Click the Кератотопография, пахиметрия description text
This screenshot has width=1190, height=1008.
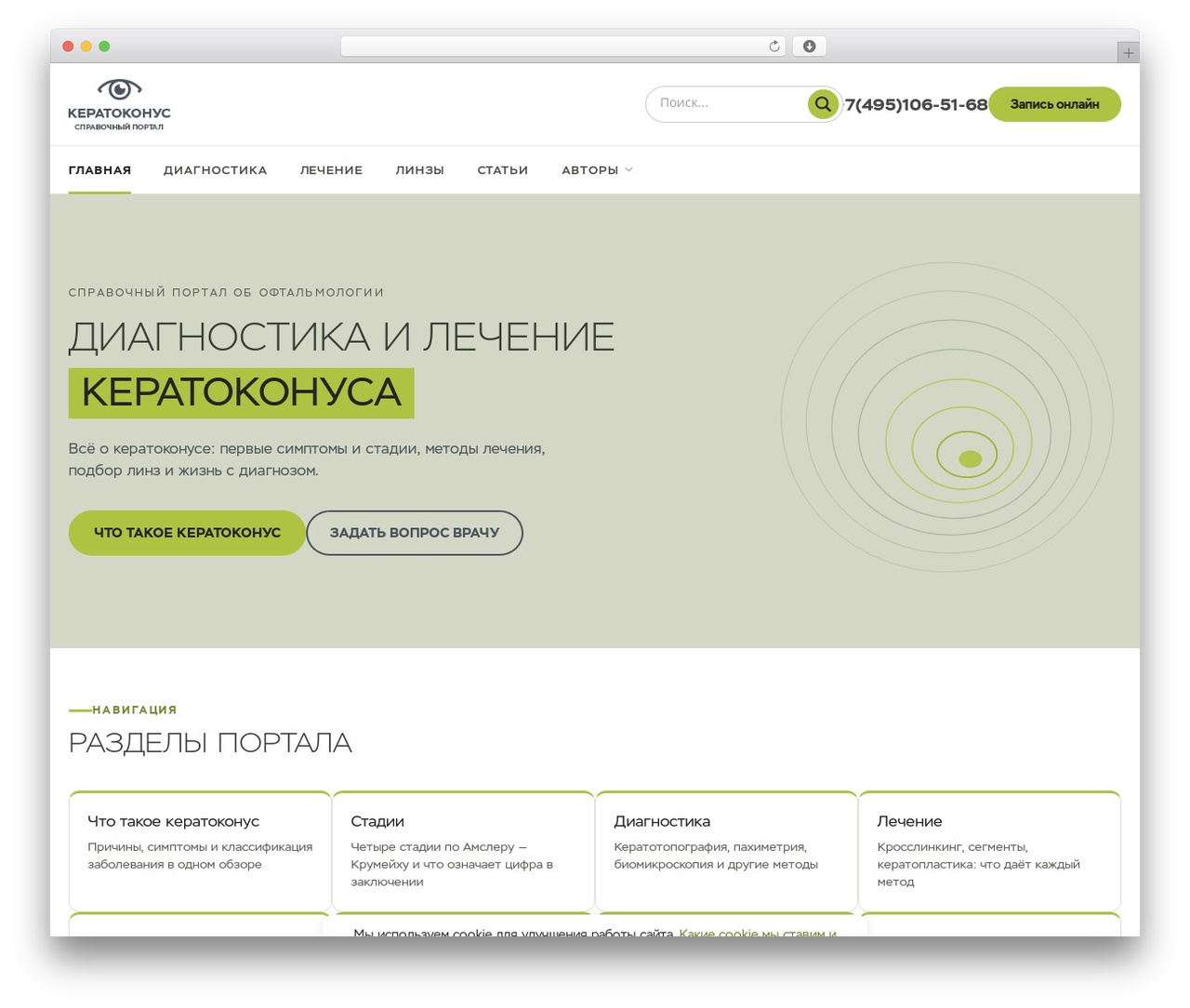(x=716, y=855)
